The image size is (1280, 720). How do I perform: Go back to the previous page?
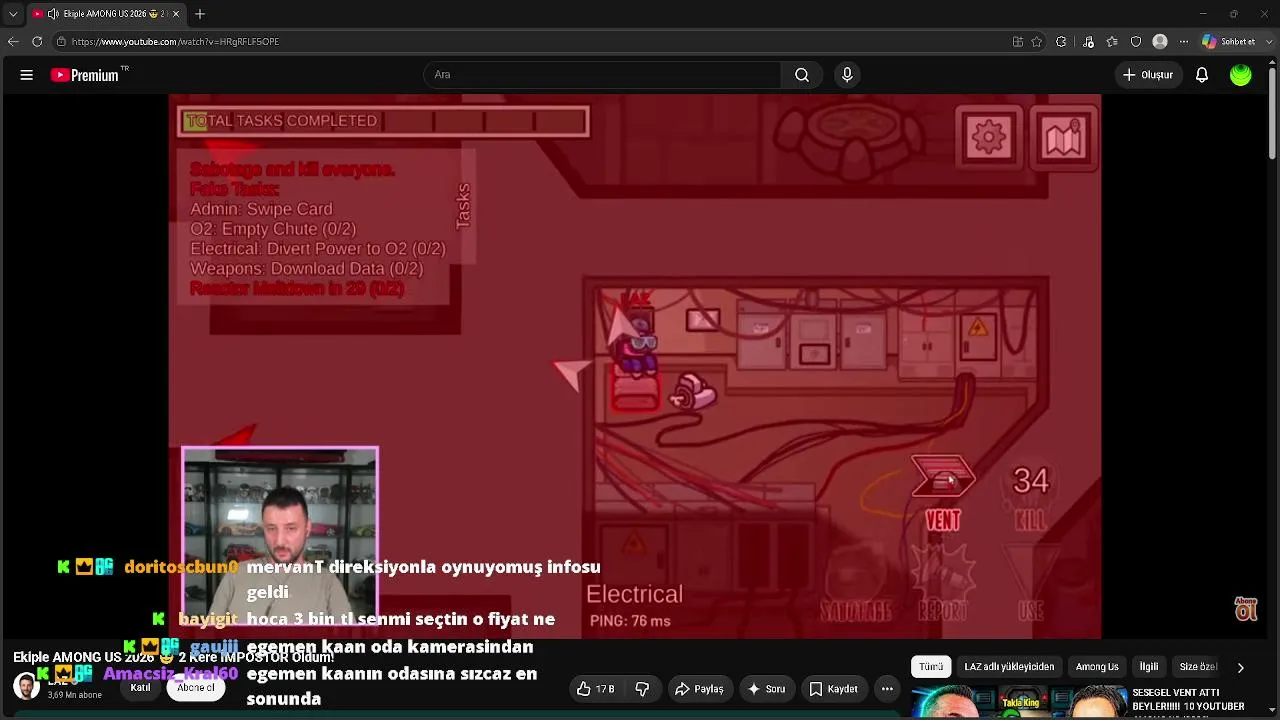point(13,42)
